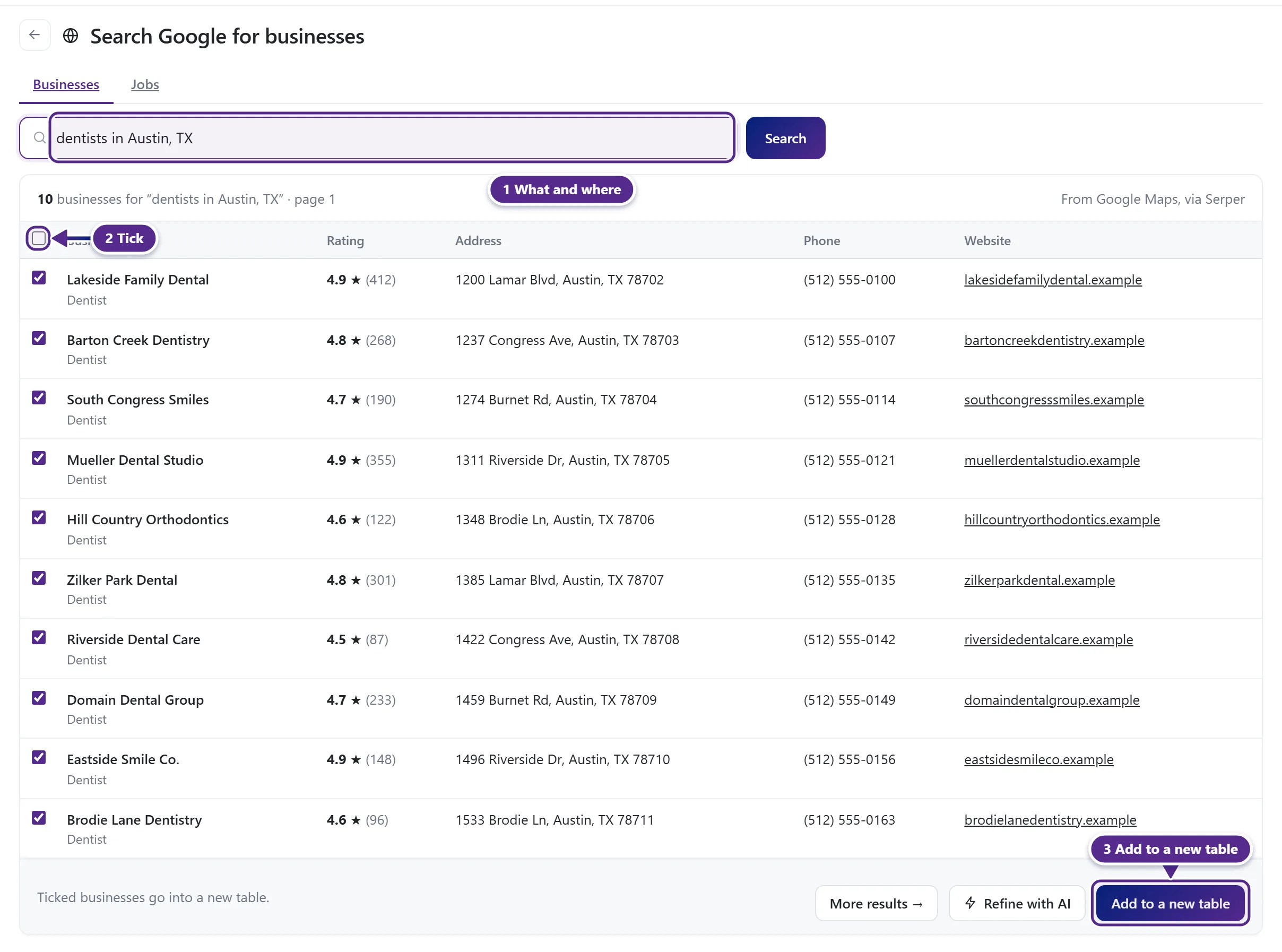This screenshot has height=952, width=1282.
Task: Click the magnifier icon in search box
Action: [39, 139]
